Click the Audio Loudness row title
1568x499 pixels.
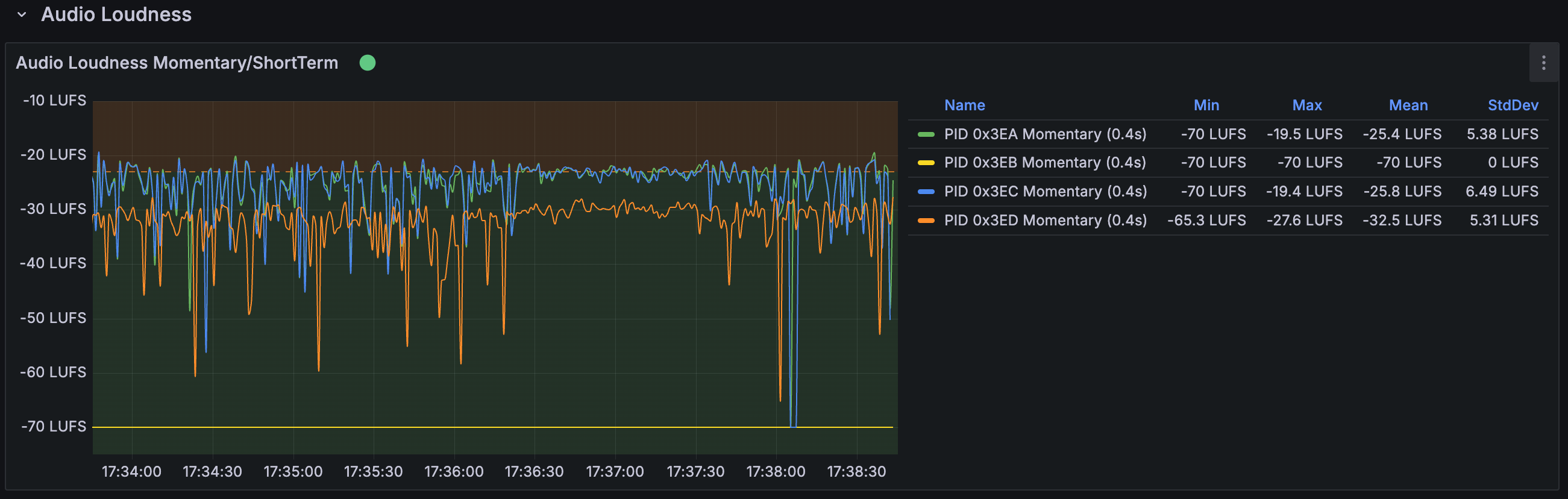(116, 14)
